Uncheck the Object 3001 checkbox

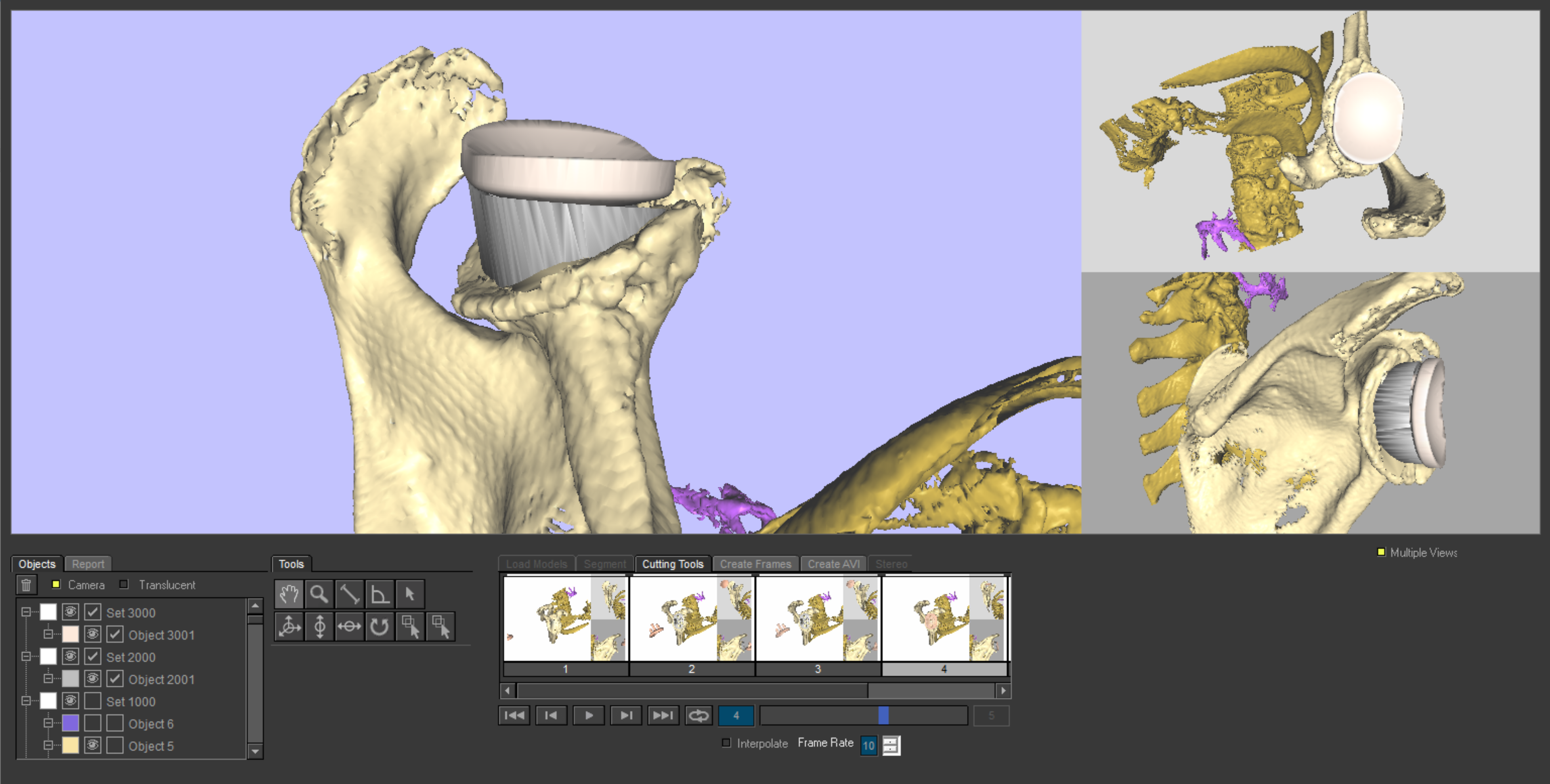pyautogui.click(x=114, y=634)
